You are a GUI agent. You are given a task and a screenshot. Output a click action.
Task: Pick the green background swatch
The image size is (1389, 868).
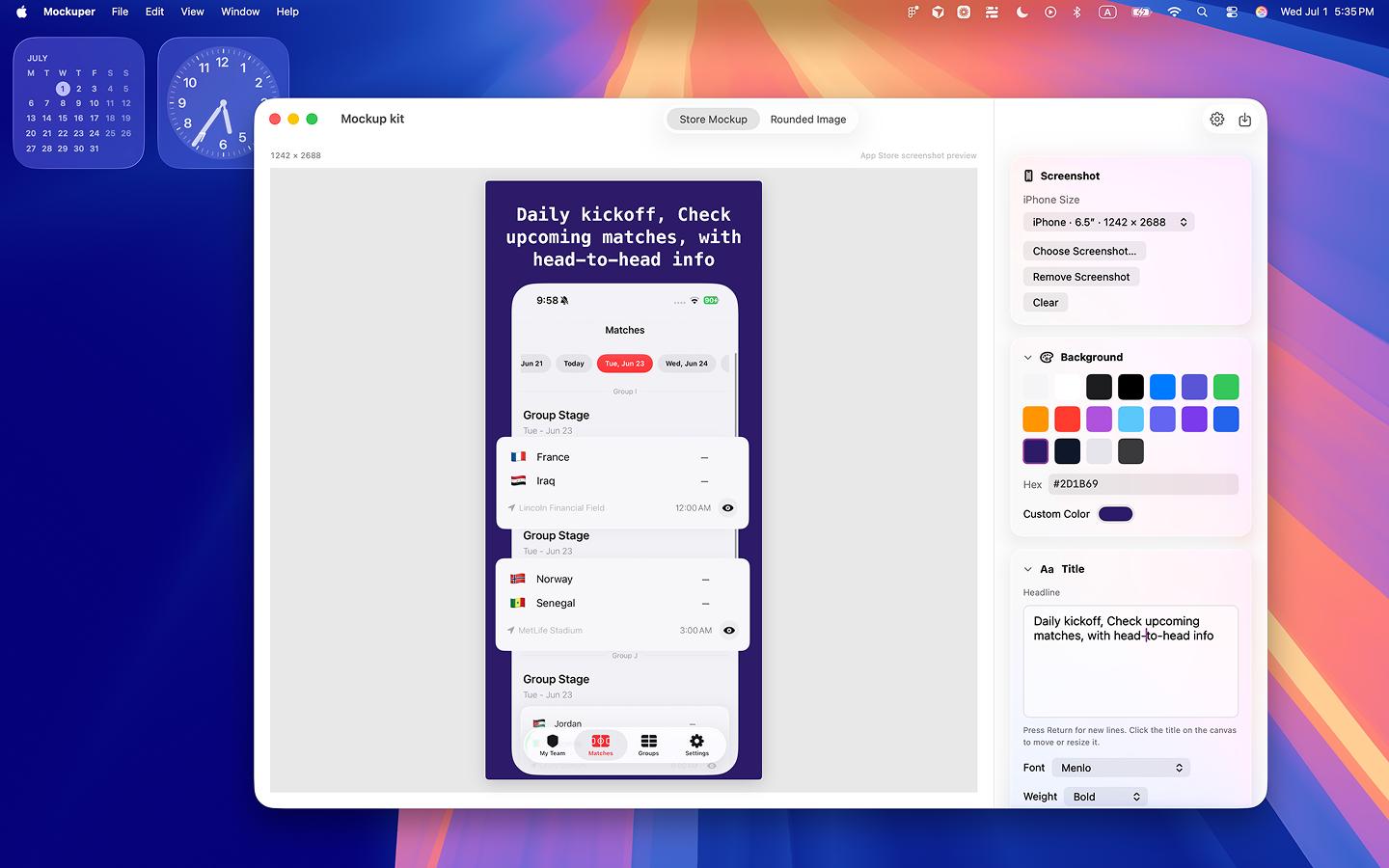click(1226, 387)
